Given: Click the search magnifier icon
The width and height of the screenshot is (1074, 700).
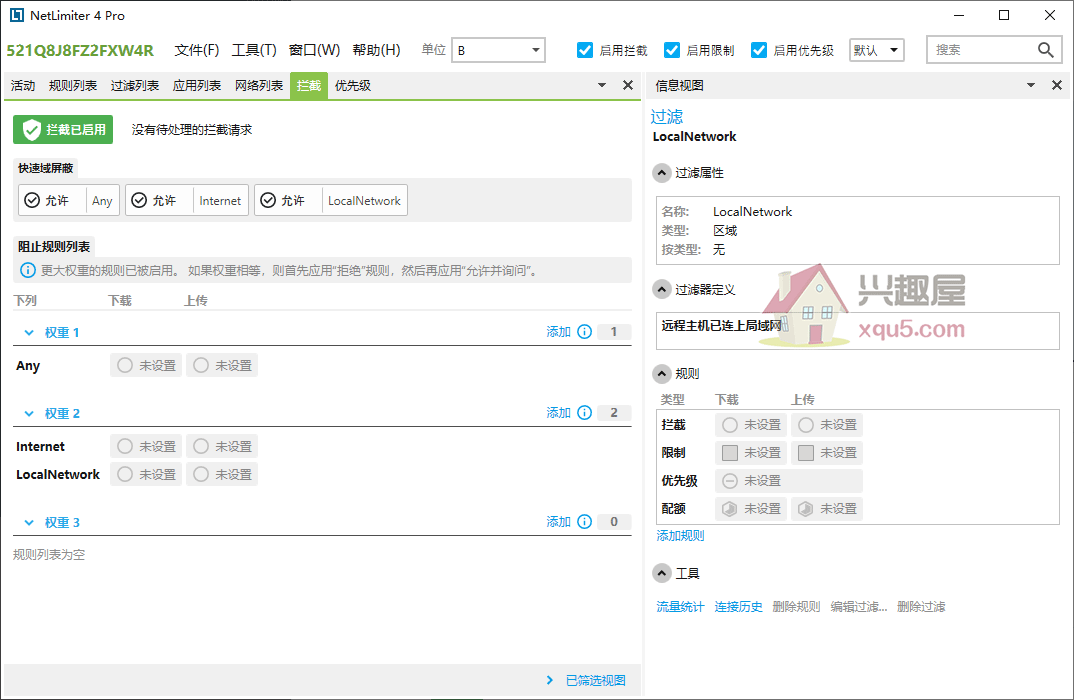Looking at the screenshot, I should [1045, 50].
